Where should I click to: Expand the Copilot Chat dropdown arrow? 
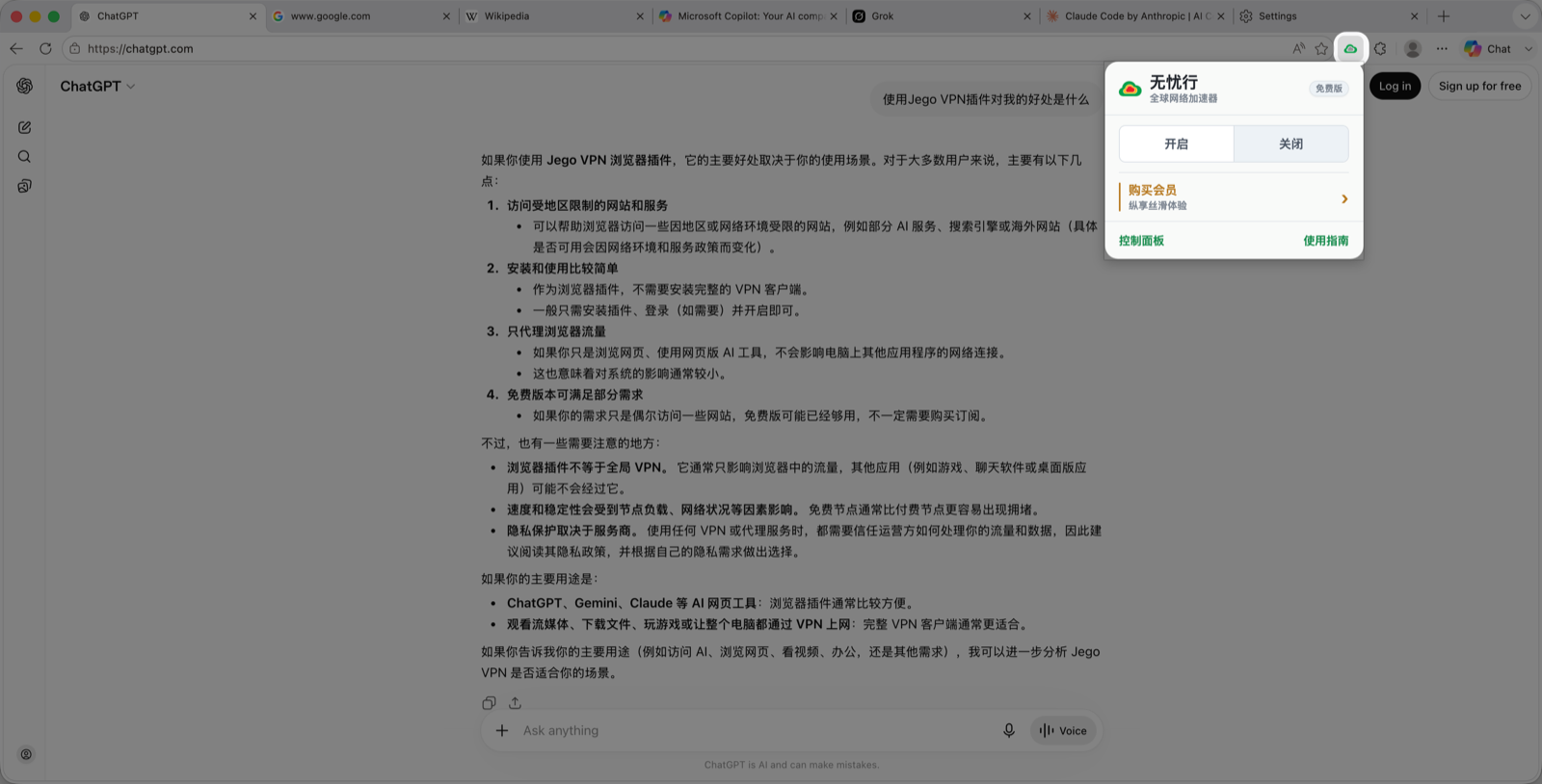click(1529, 48)
